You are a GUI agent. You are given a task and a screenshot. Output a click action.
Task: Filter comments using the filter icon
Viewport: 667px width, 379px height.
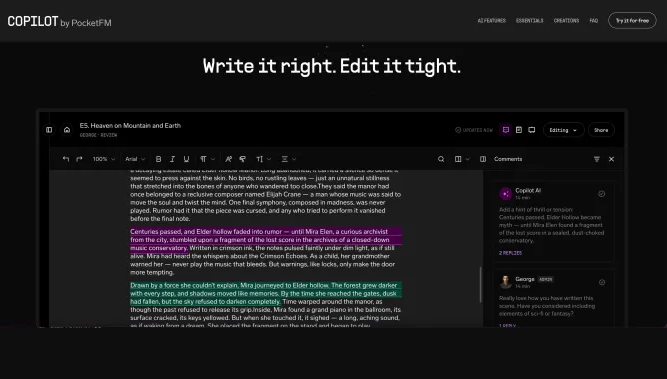click(x=597, y=159)
